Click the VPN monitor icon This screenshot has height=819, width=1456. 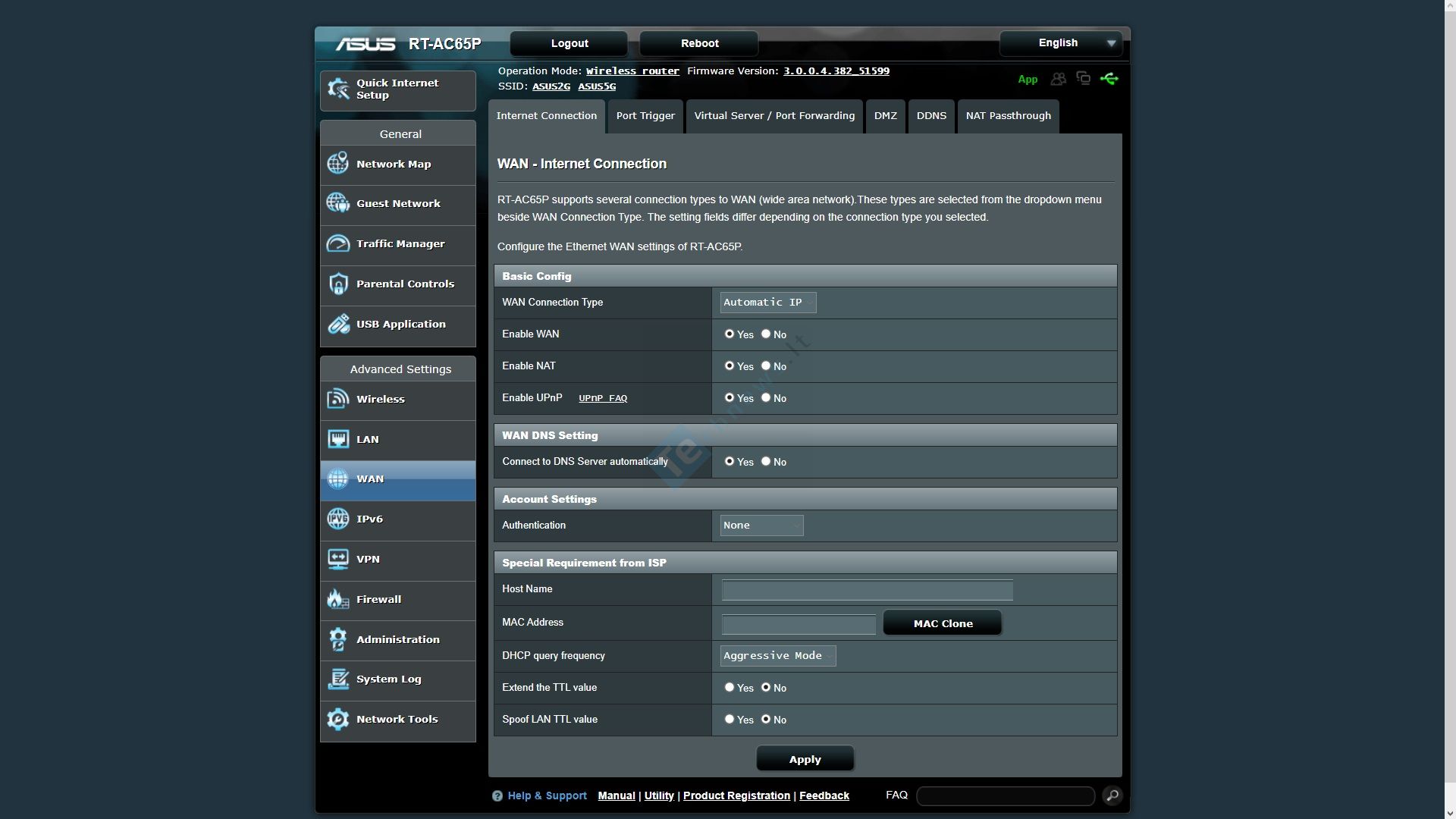coord(338,559)
